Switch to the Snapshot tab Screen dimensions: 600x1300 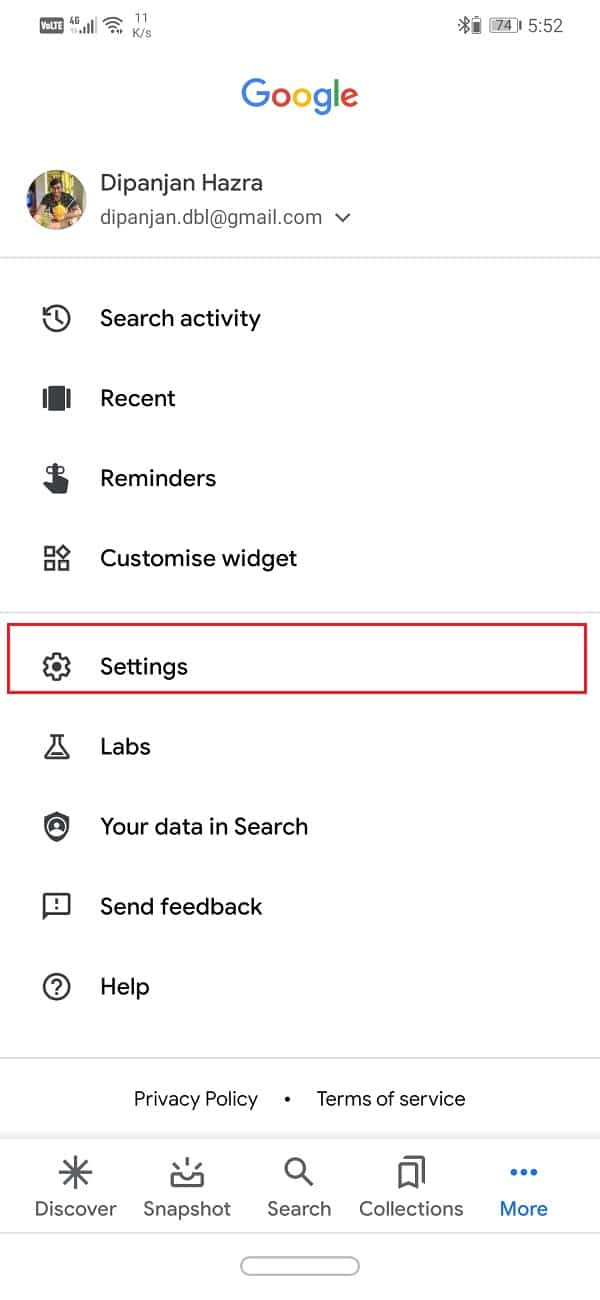(x=187, y=1188)
